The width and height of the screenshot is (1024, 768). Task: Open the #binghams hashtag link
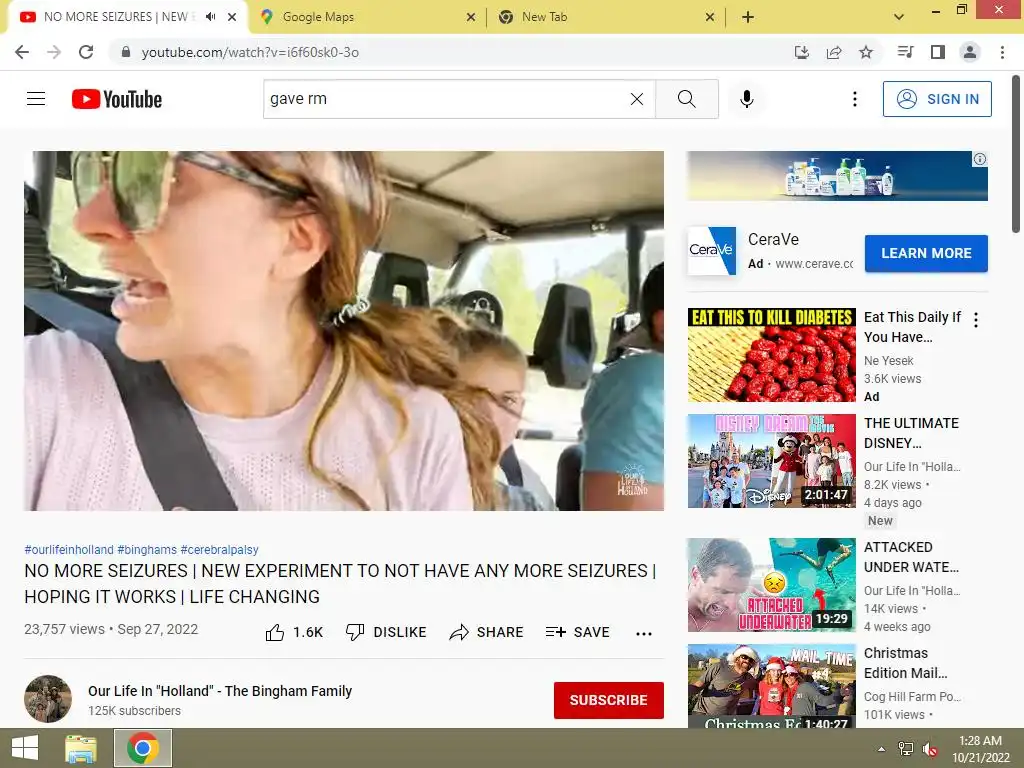pyautogui.click(x=147, y=550)
